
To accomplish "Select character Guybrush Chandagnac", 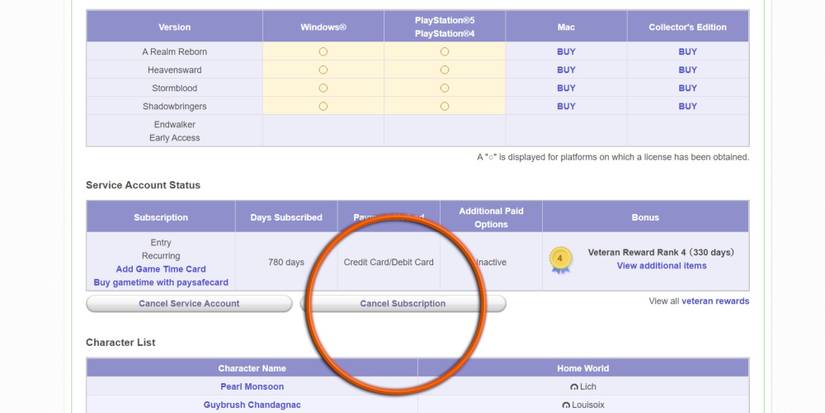I will click(x=252, y=405).
